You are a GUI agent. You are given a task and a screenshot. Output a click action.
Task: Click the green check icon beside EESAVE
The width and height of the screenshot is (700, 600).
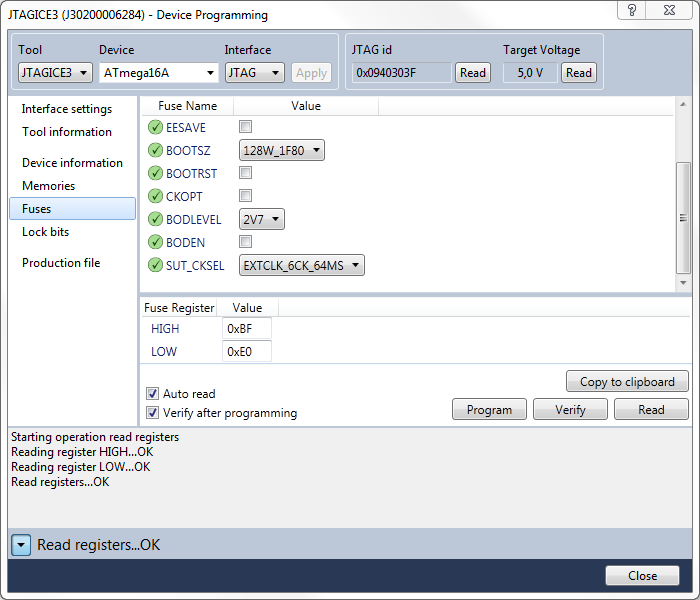(155, 127)
